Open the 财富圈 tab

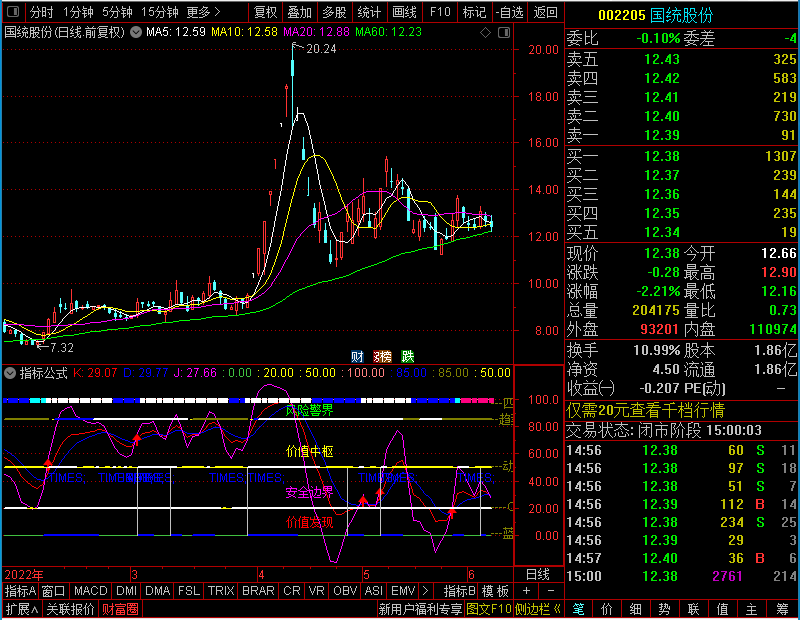[120, 609]
